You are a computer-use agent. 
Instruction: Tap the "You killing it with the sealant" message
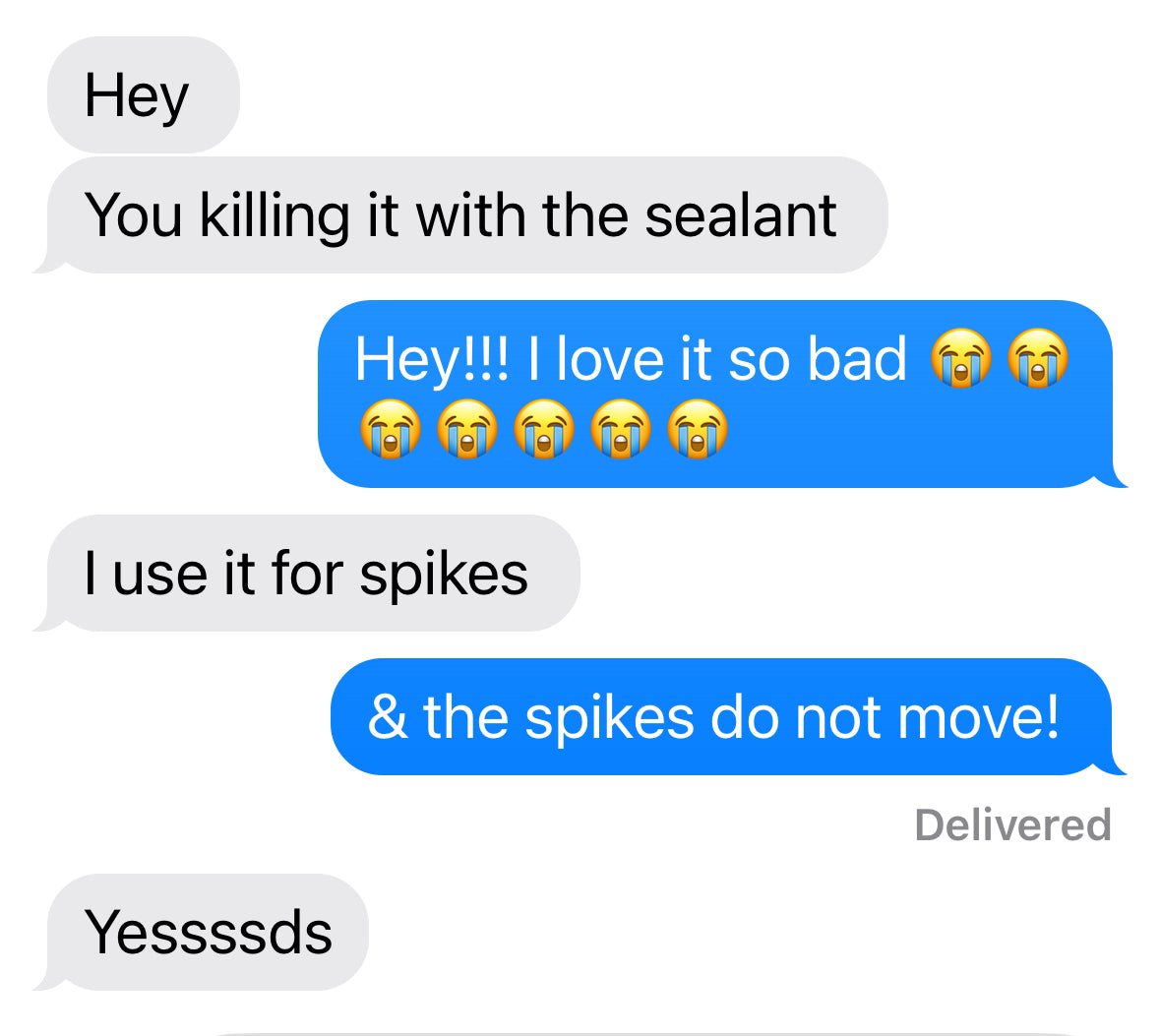(x=460, y=214)
